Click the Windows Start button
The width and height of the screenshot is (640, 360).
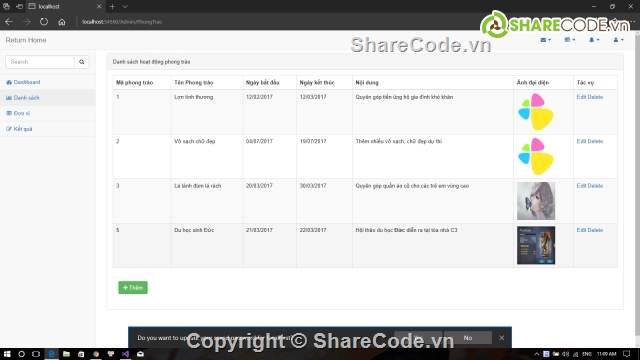click(7, 354)
